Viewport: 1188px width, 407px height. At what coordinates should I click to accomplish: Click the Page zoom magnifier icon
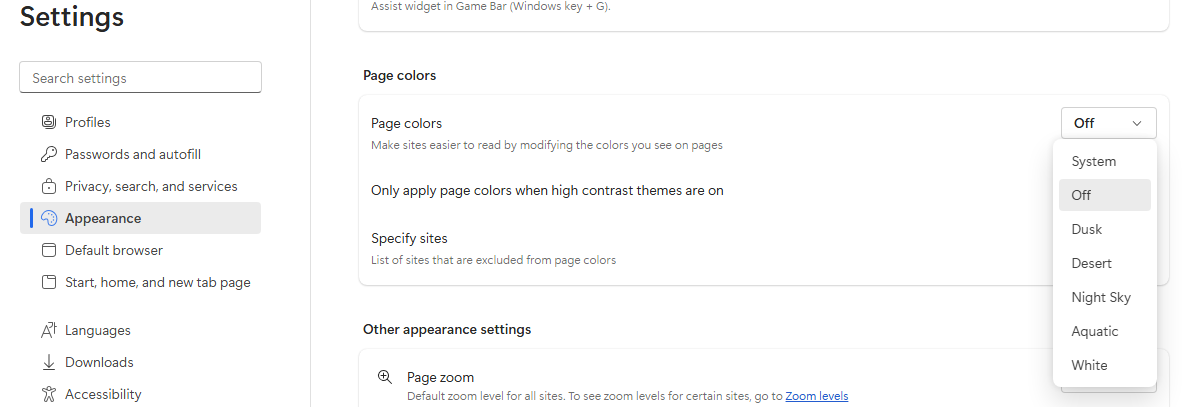click(x=385, y=377)
